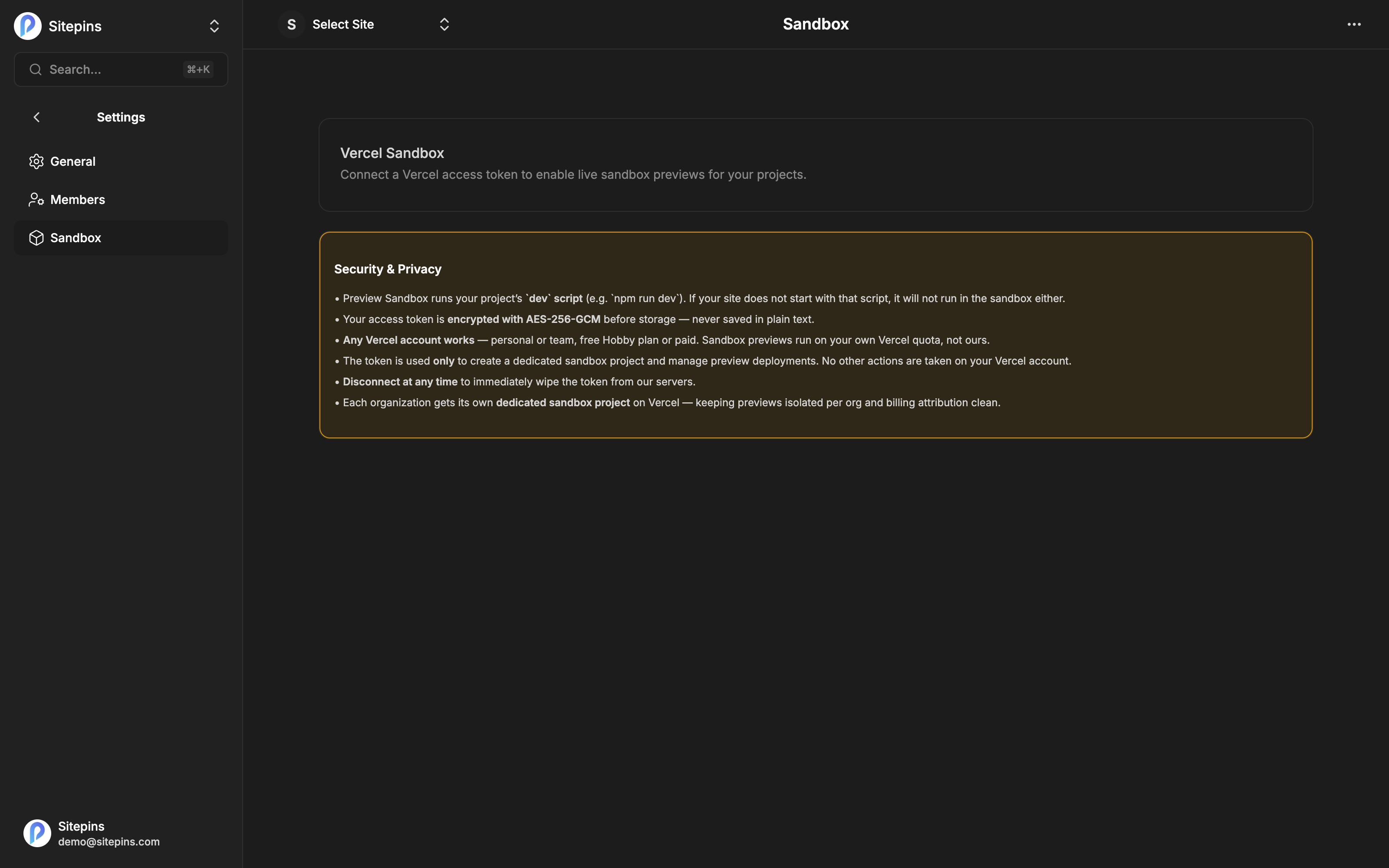This screenshot has width=1389, height=868.
Task: Click the Sandbox cube icon
Action: click(36, 238)
